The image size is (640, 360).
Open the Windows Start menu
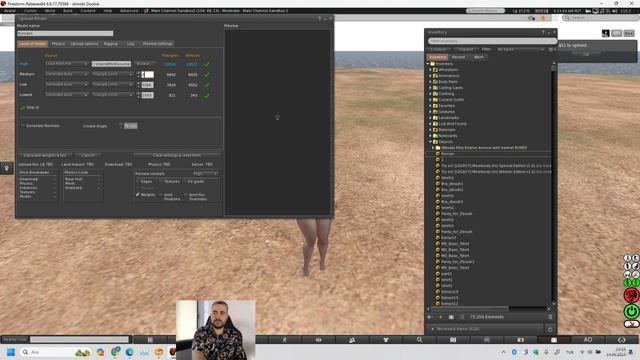click(11, 352)
